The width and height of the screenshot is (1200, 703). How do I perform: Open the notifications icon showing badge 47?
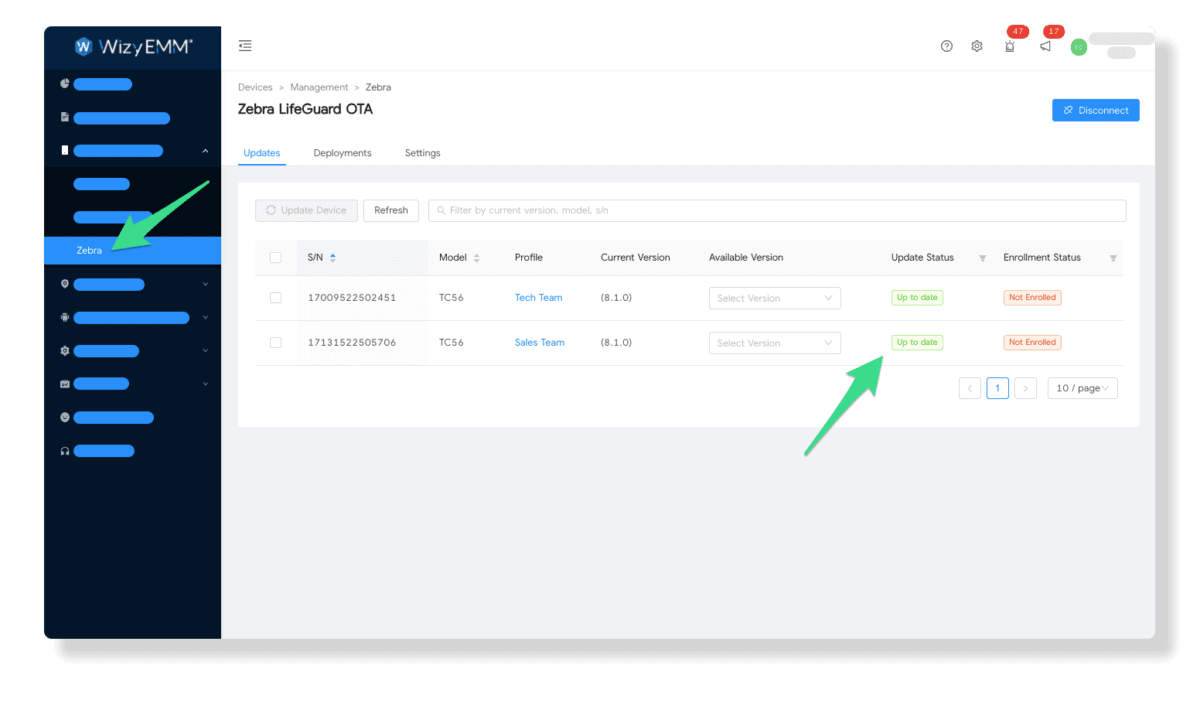pos(1010,46)
